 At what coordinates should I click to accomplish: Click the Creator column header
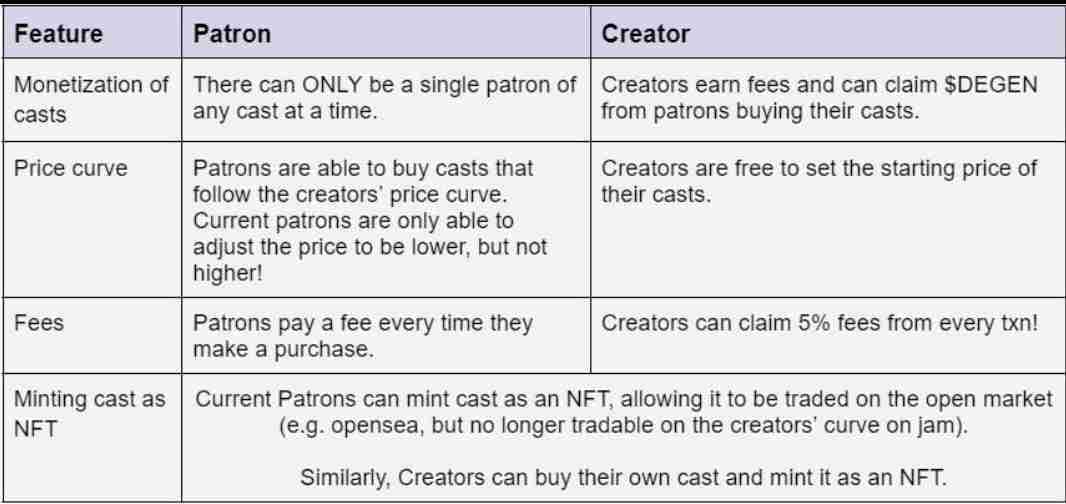(645, 34)
